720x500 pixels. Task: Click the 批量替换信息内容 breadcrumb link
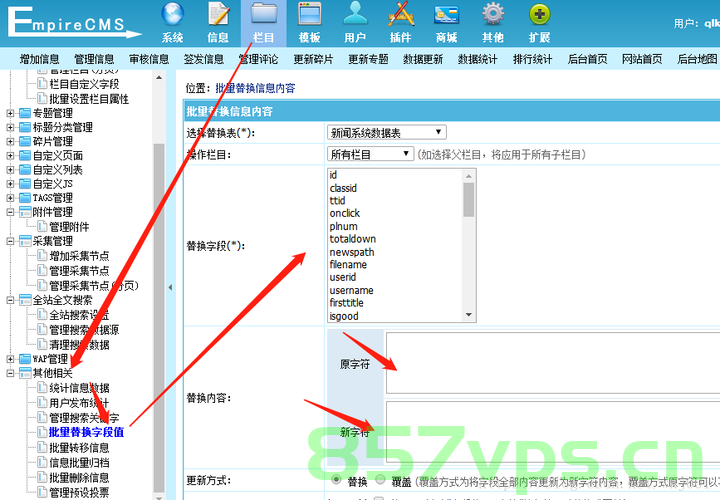point(255,88)
